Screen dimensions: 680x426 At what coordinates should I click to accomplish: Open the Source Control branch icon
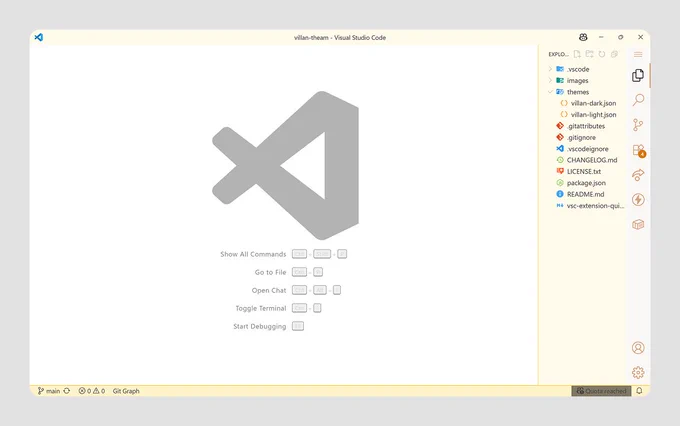[x=638, y=125]
